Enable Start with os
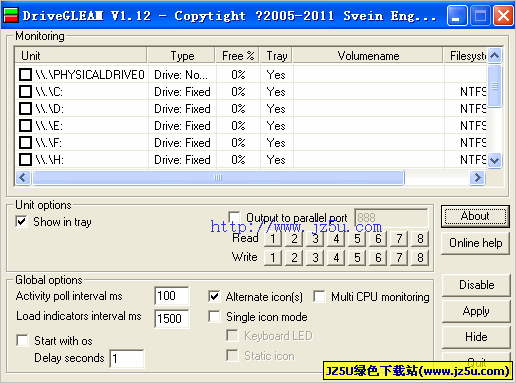 [22, 340]
